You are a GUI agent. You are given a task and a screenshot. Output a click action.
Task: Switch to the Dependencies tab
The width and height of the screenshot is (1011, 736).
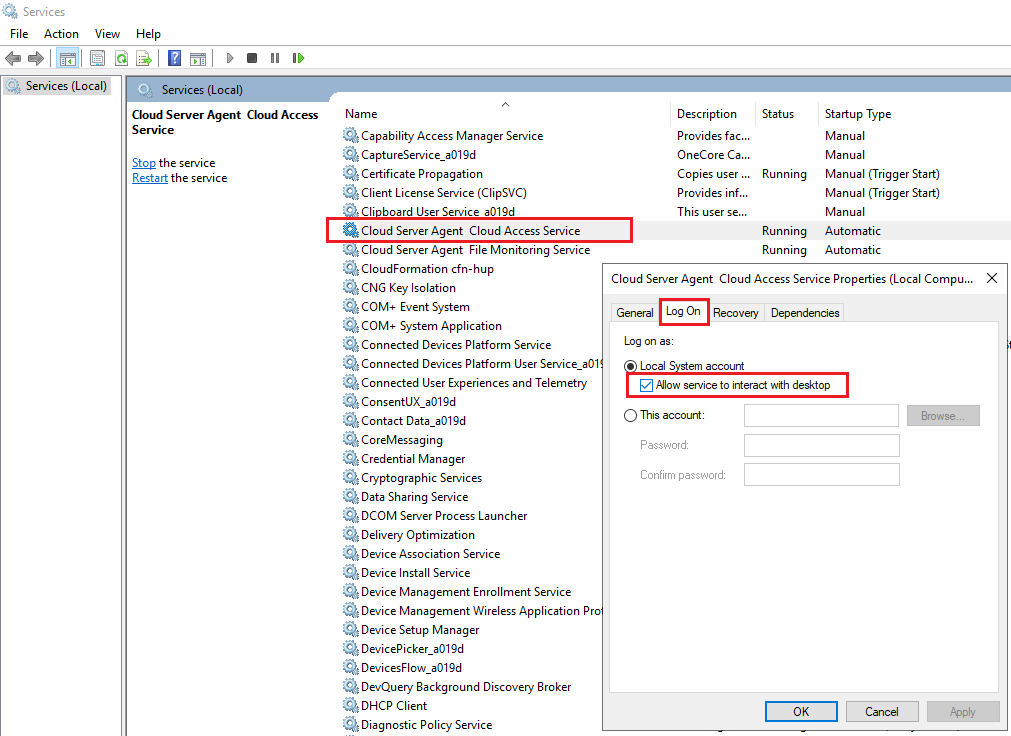point(805,313)
